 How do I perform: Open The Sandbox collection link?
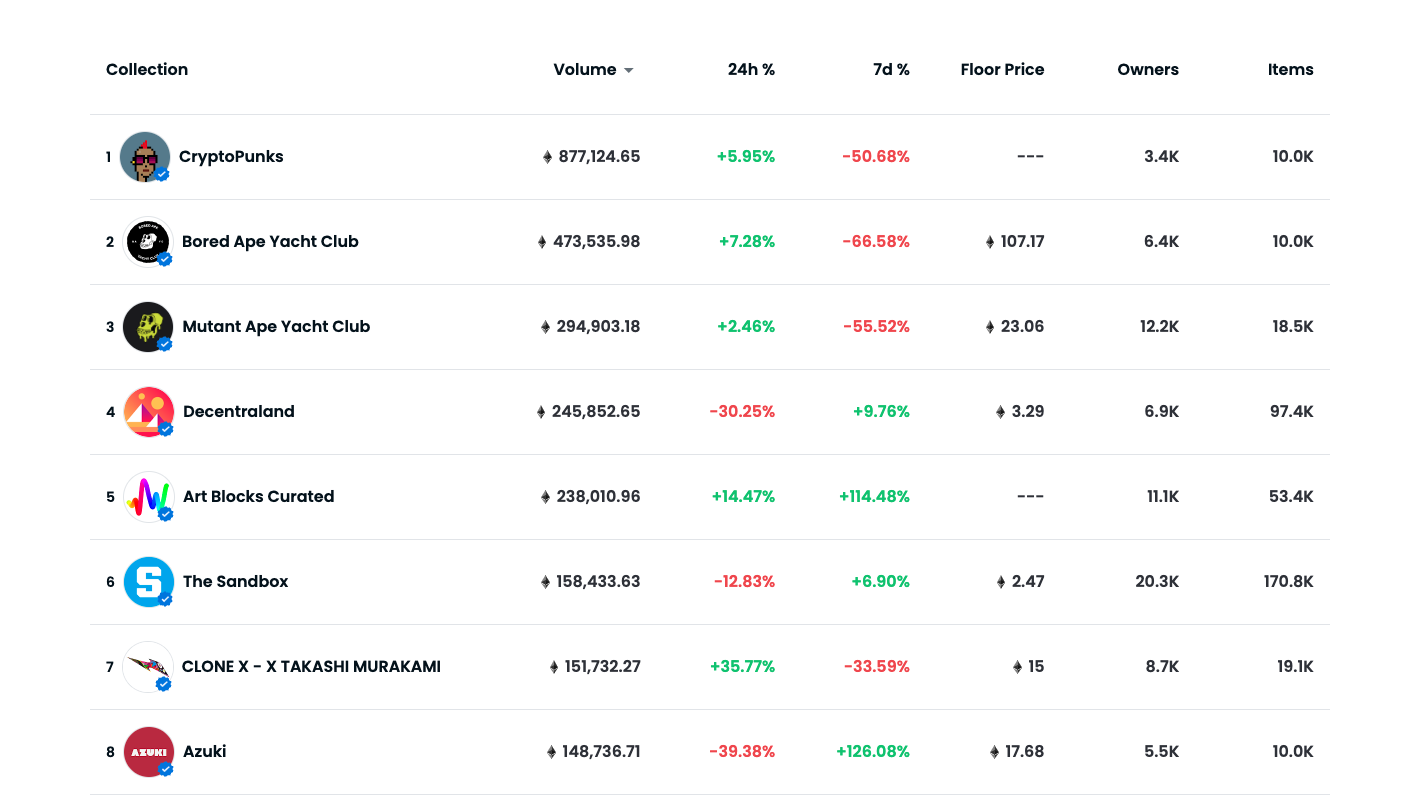[x=236, y=582]
